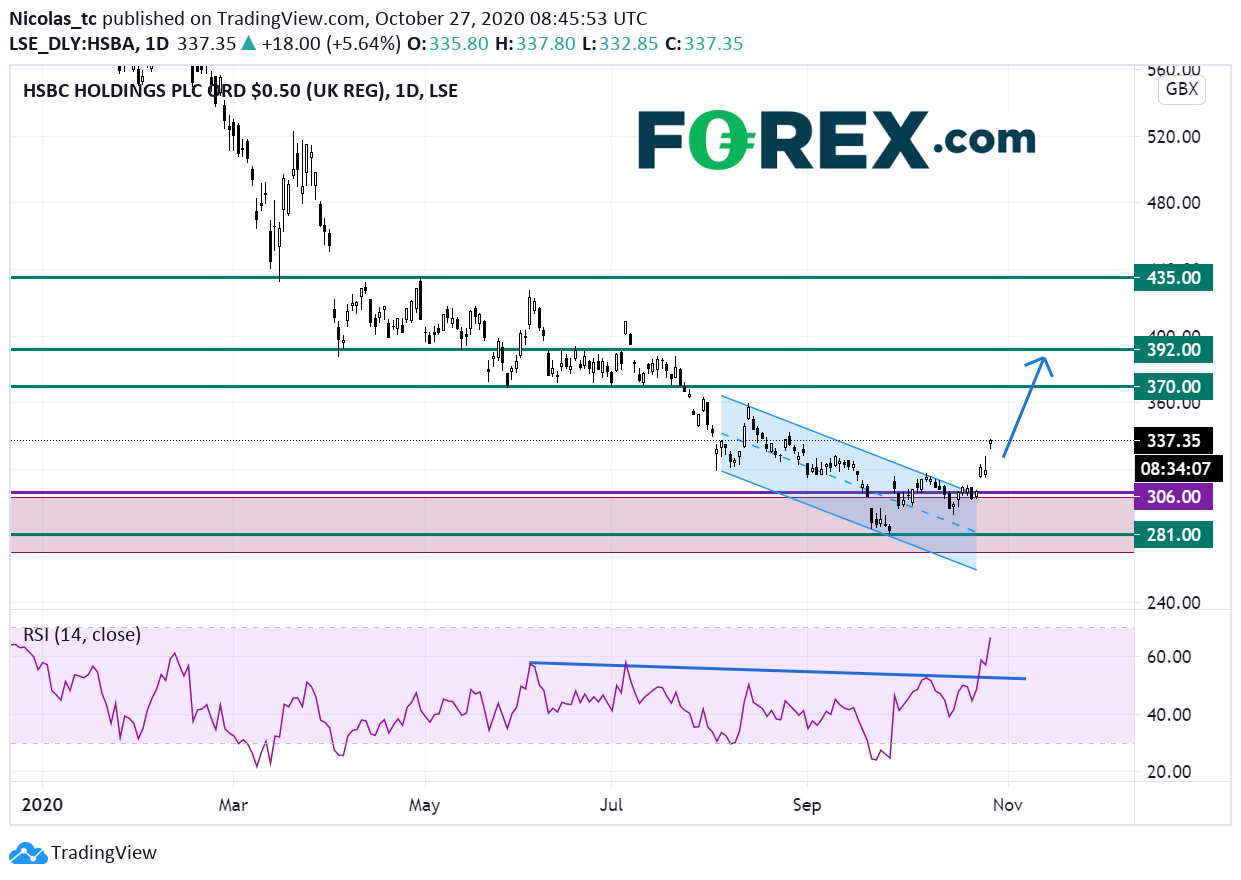Click the green up-triangle change indicator
This screenshot has width=1241, height=880.
click(247, 44)
